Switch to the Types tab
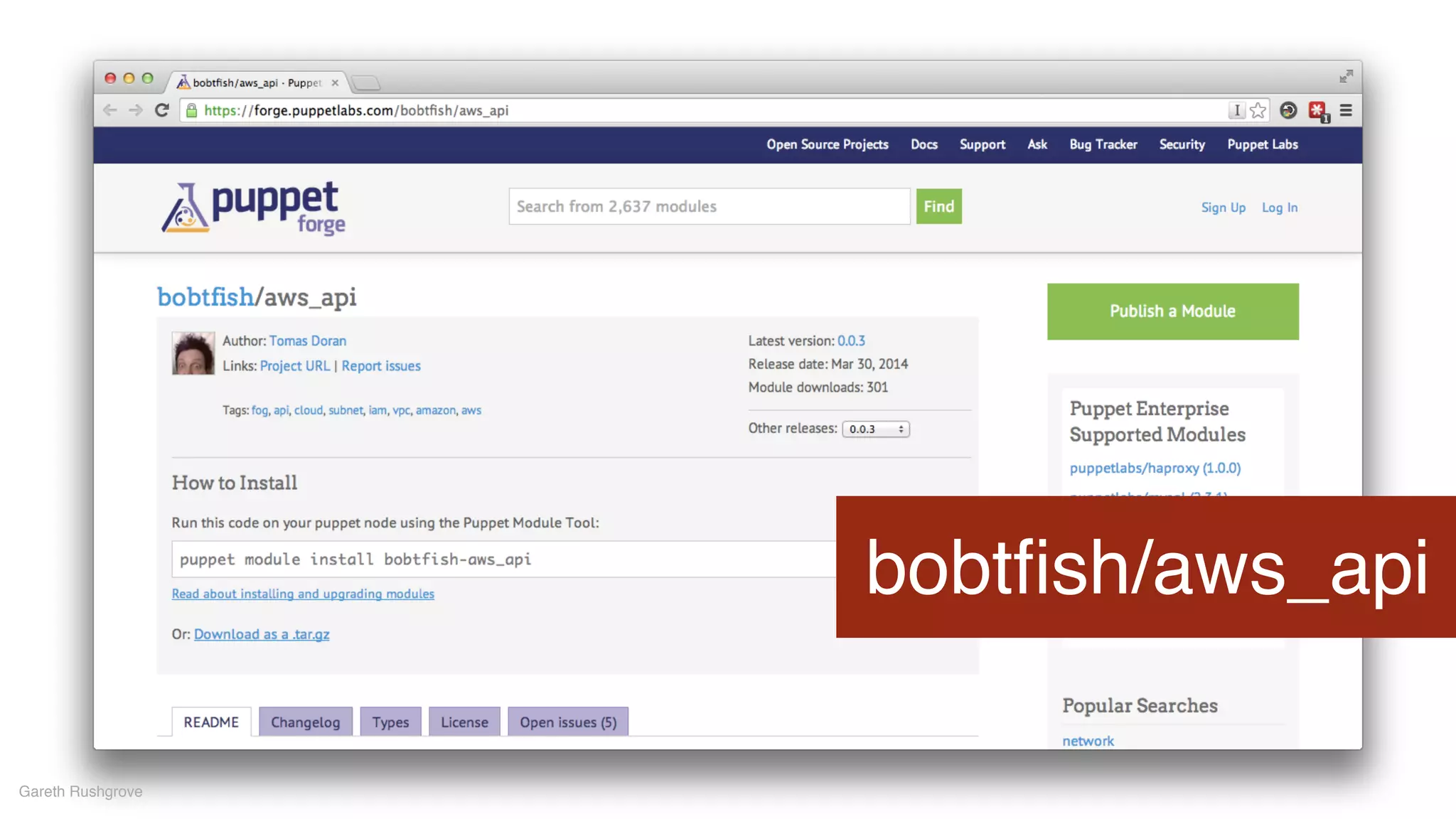The image size is (1456, 819). click(x=391, y=722)
